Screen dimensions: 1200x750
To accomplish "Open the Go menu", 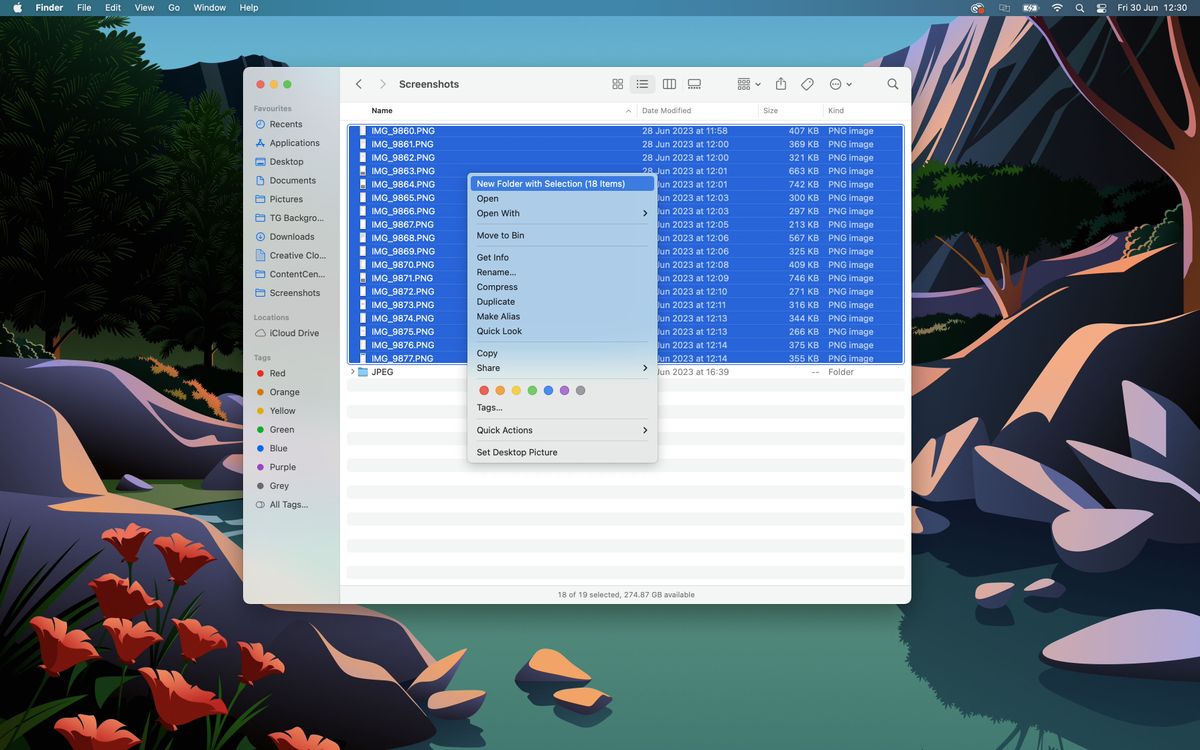I will click(x=173, y=7).
